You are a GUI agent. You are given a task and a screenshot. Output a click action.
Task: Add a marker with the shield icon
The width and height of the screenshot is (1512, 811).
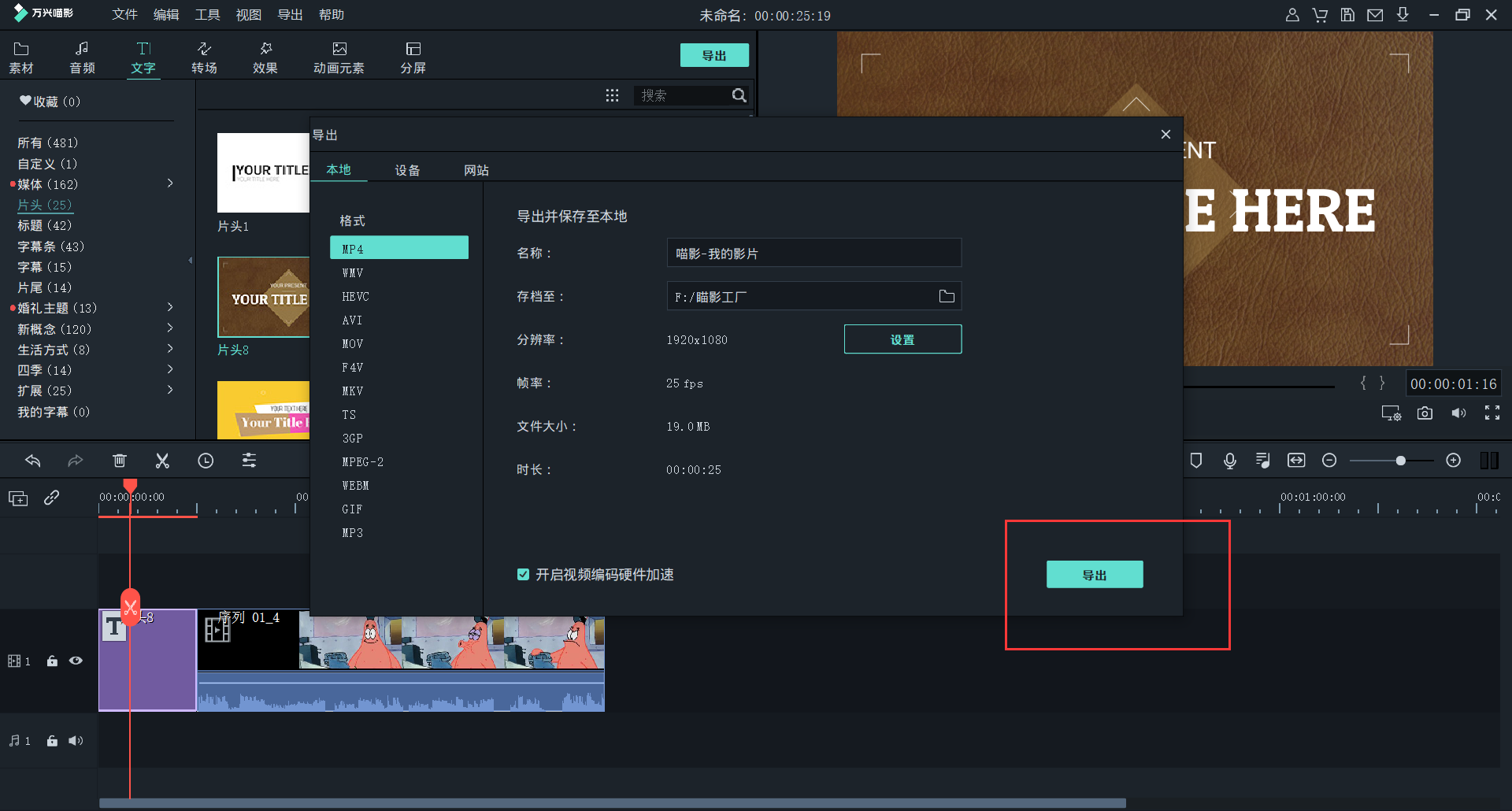(1196, 461)
